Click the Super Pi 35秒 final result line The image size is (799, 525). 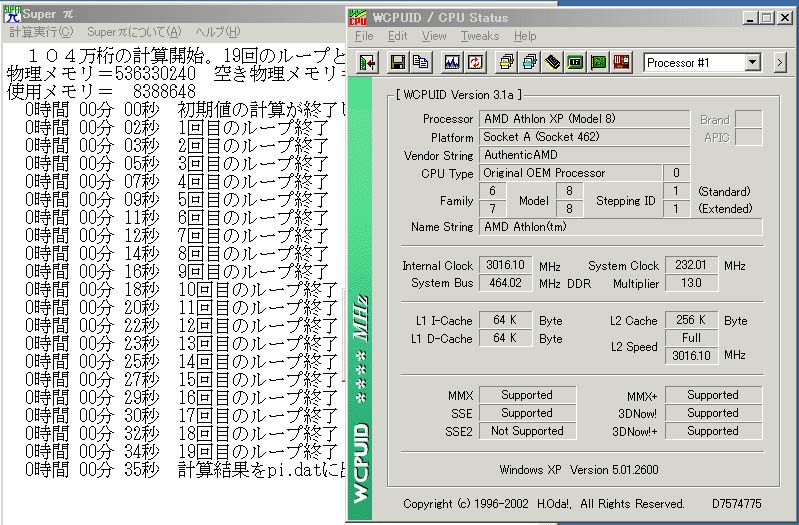[185, 469]
